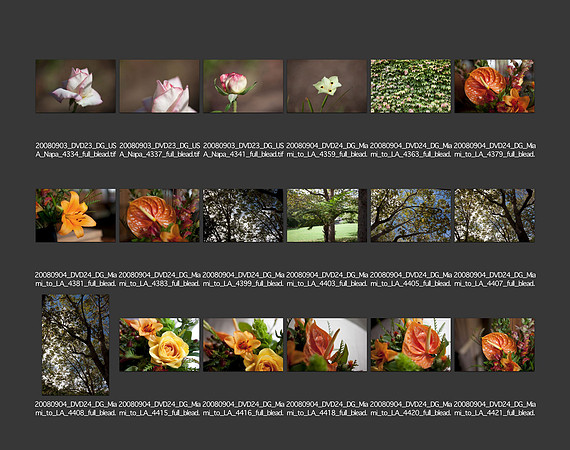Click filename label A_Napa_4341_full_bleed.tif
The height and width of the screenshot is (450, 570).
[x=243, y=154]
